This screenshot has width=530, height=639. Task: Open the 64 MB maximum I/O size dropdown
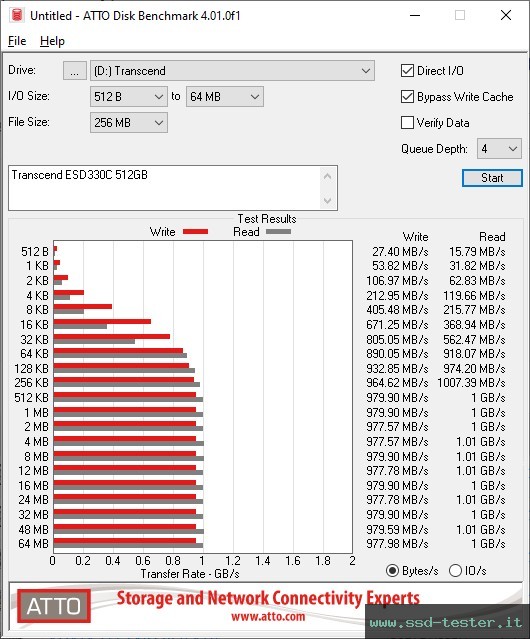[225, 97]
